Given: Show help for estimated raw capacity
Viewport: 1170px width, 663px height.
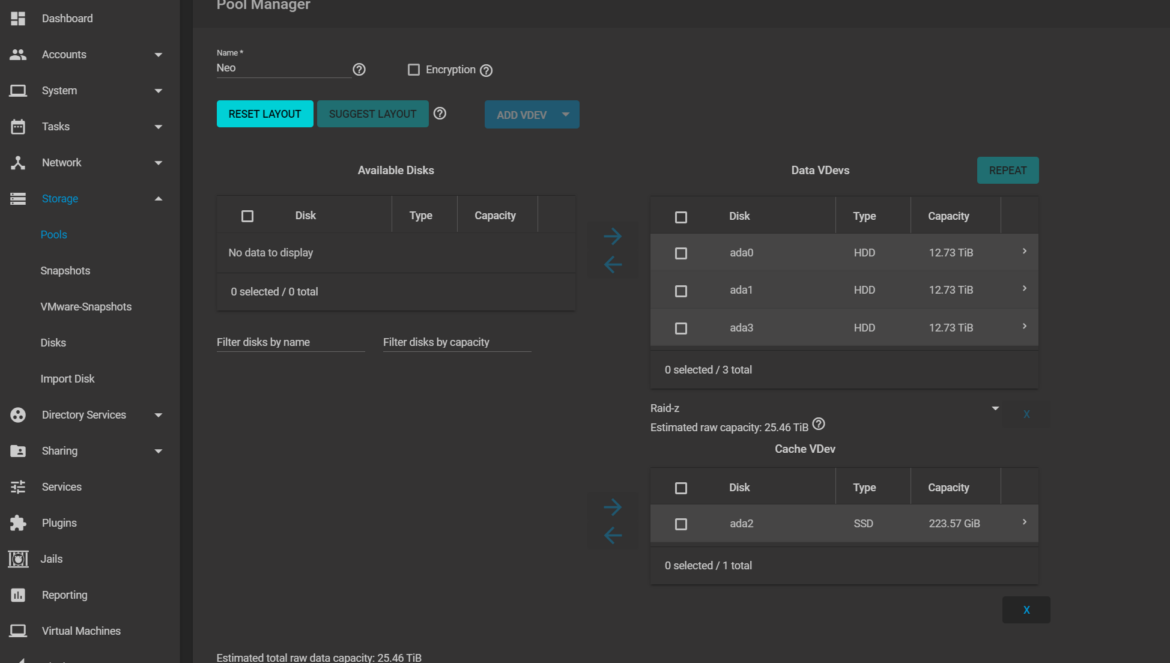Looking at the screenshot, I should point(819,424).
